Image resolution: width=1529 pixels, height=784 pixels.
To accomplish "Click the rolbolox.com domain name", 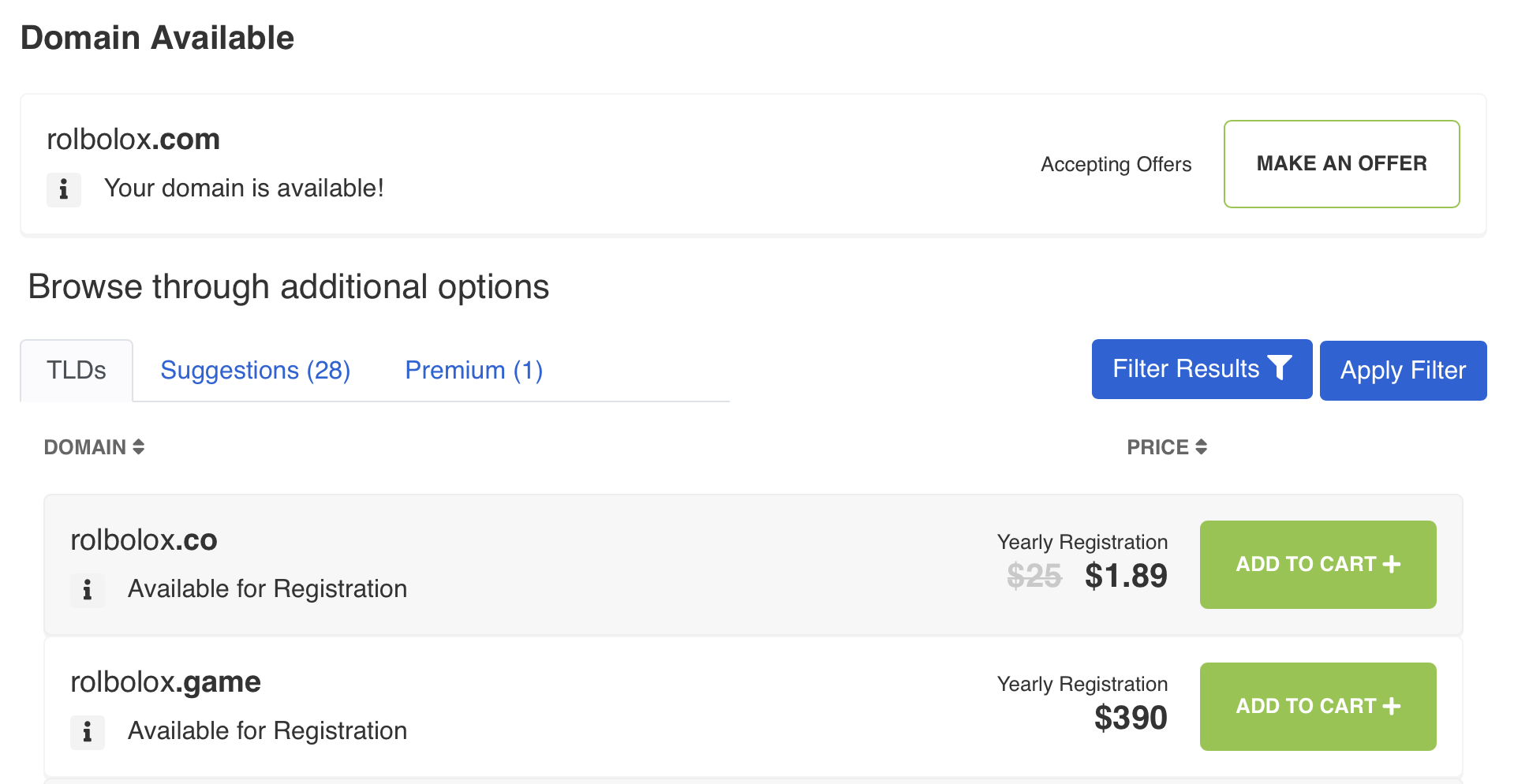I will pyautogui.click(x=133, y=140).
